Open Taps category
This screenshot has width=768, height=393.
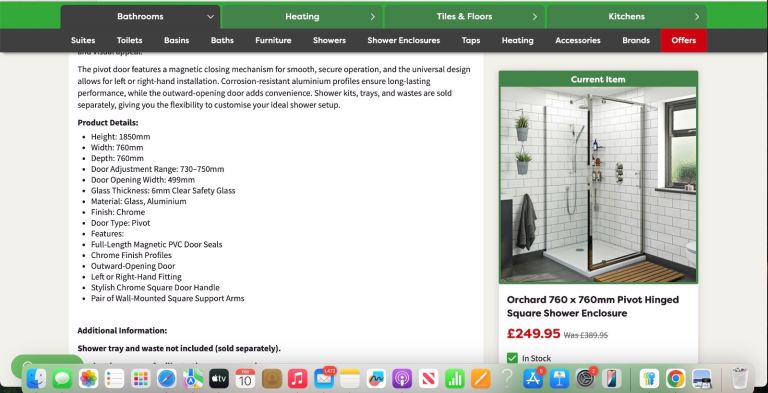471,40
